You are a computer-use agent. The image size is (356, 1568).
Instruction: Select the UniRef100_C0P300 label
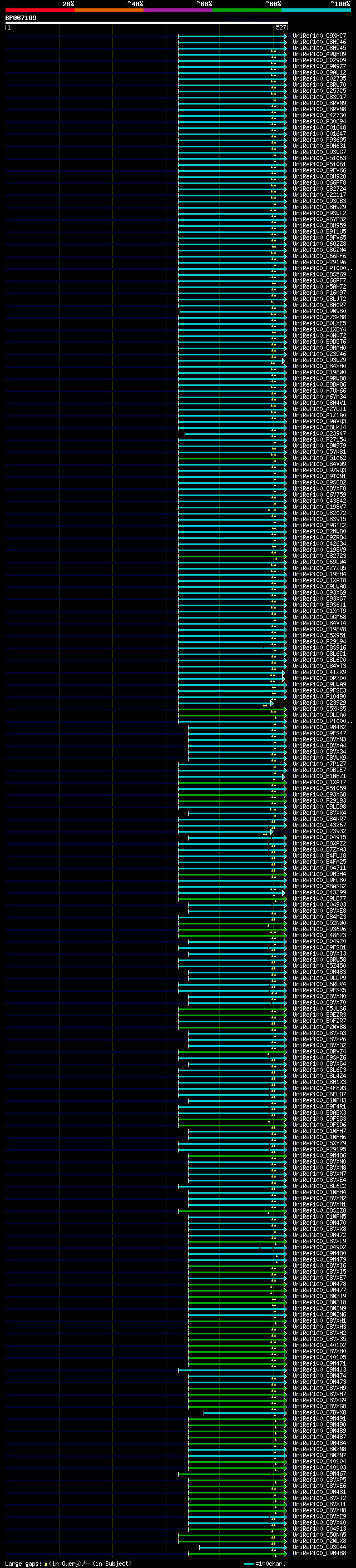click(319, 678)
